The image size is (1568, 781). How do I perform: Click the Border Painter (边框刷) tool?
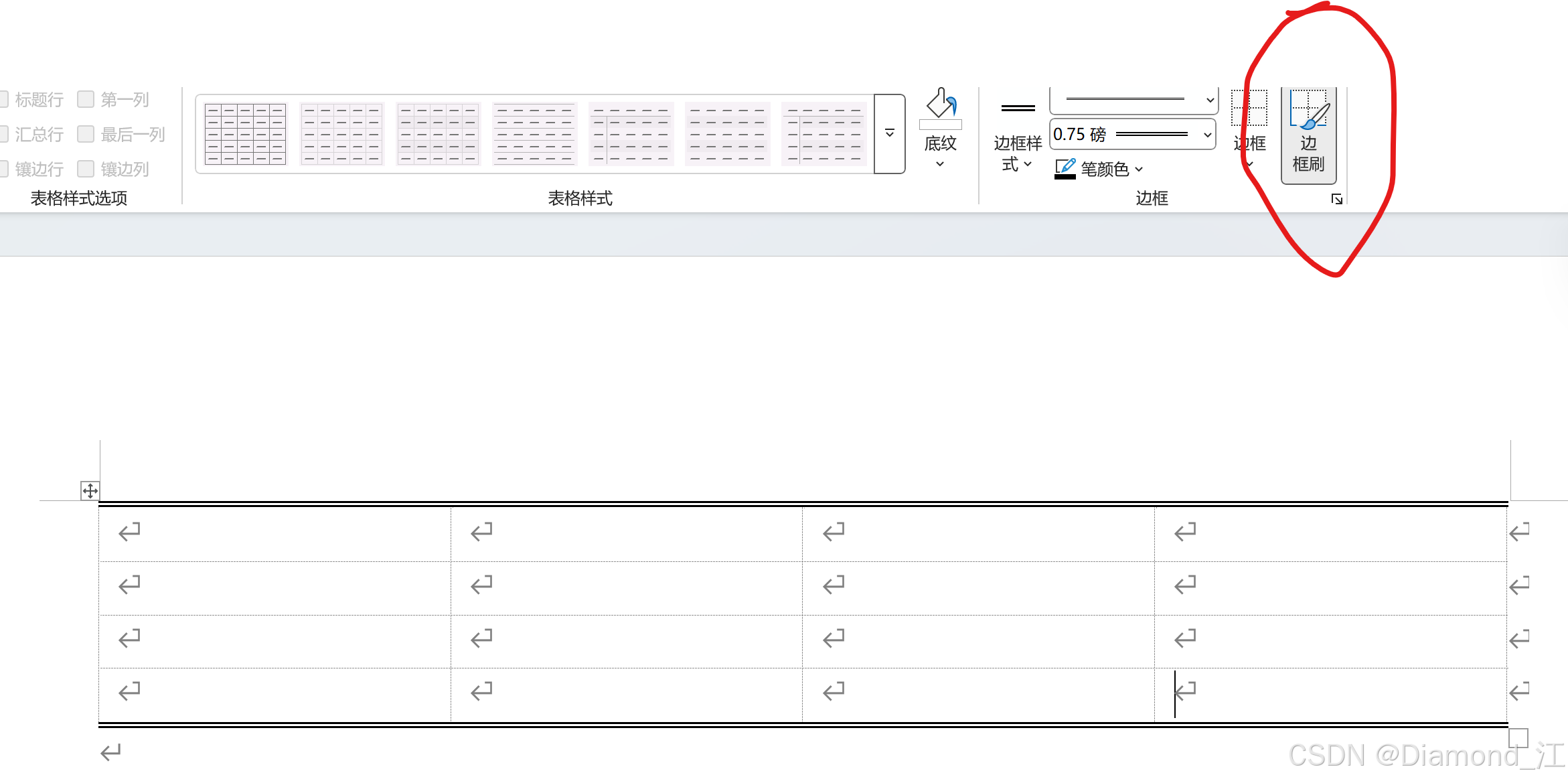point(1308,134)
